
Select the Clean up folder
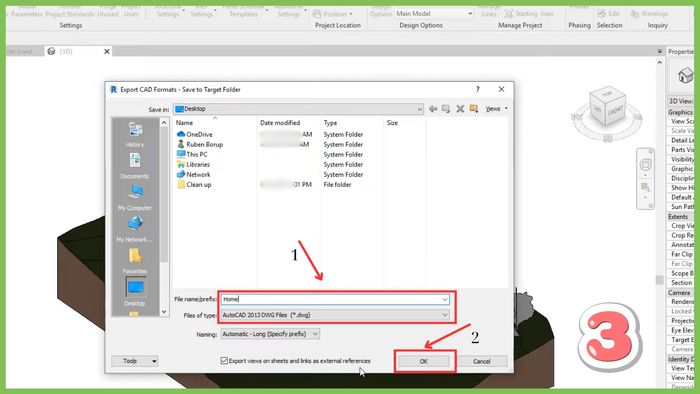194,185
